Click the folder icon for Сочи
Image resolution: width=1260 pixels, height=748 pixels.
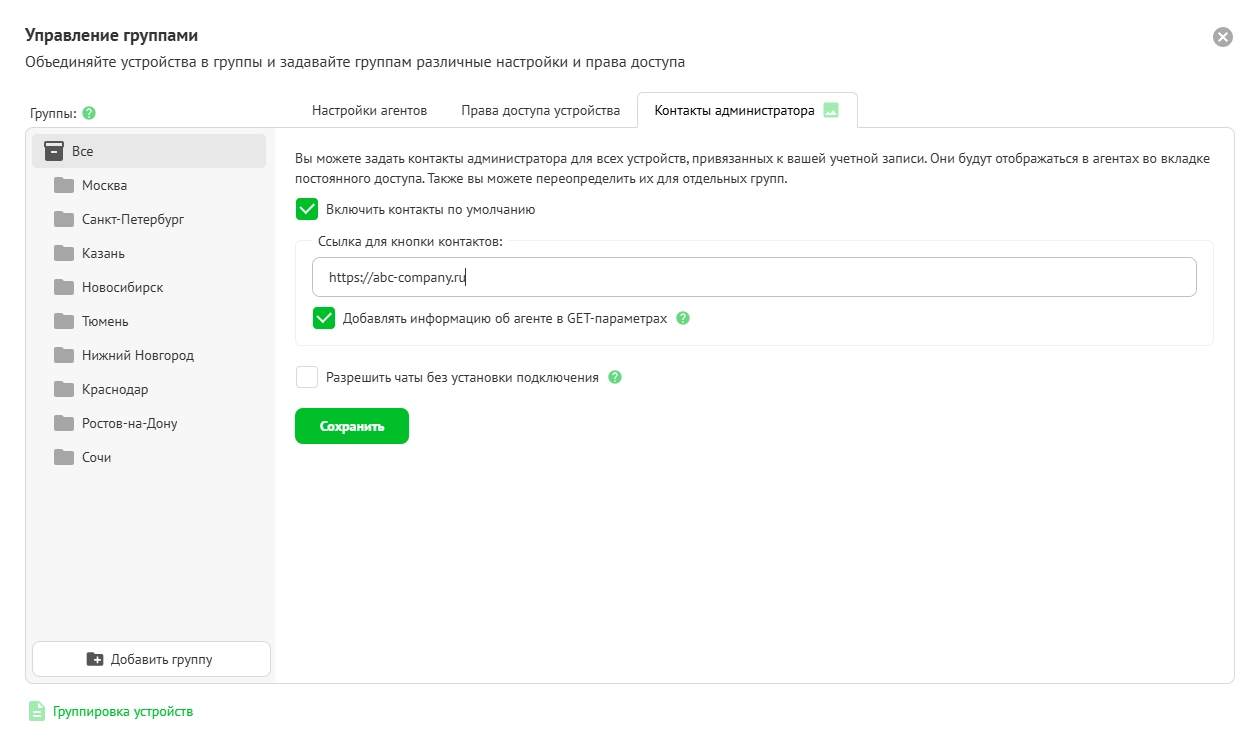[x=64, y=457]
